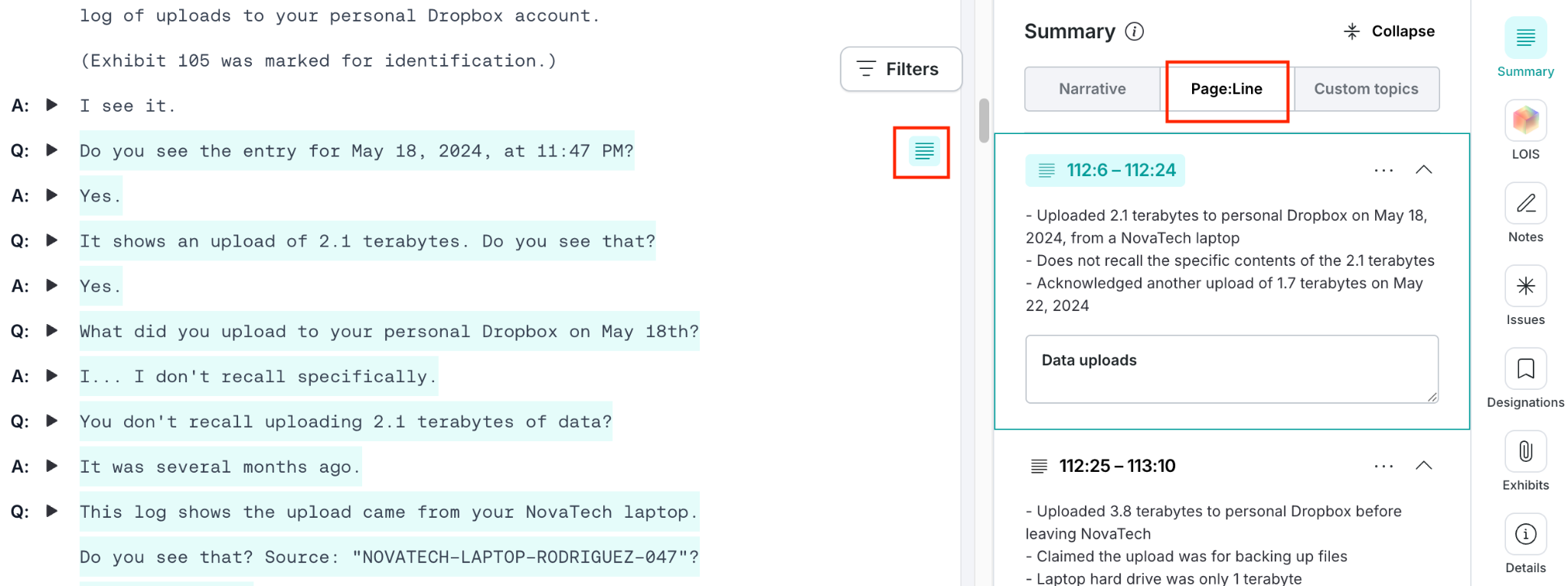Image resolution: width=1568 pixels, height=586 pixels.
Task: Jump to page-line range 112:6 – 112:24
Action: click(x=1105, y=170)
